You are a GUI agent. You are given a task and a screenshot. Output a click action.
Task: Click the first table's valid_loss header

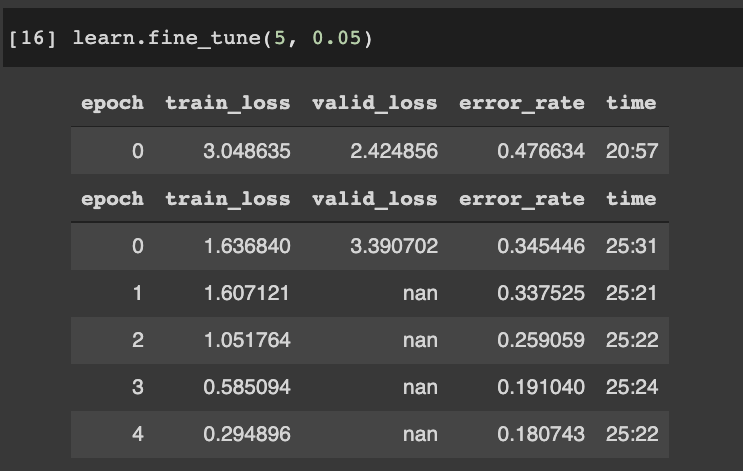pos(375,103)
